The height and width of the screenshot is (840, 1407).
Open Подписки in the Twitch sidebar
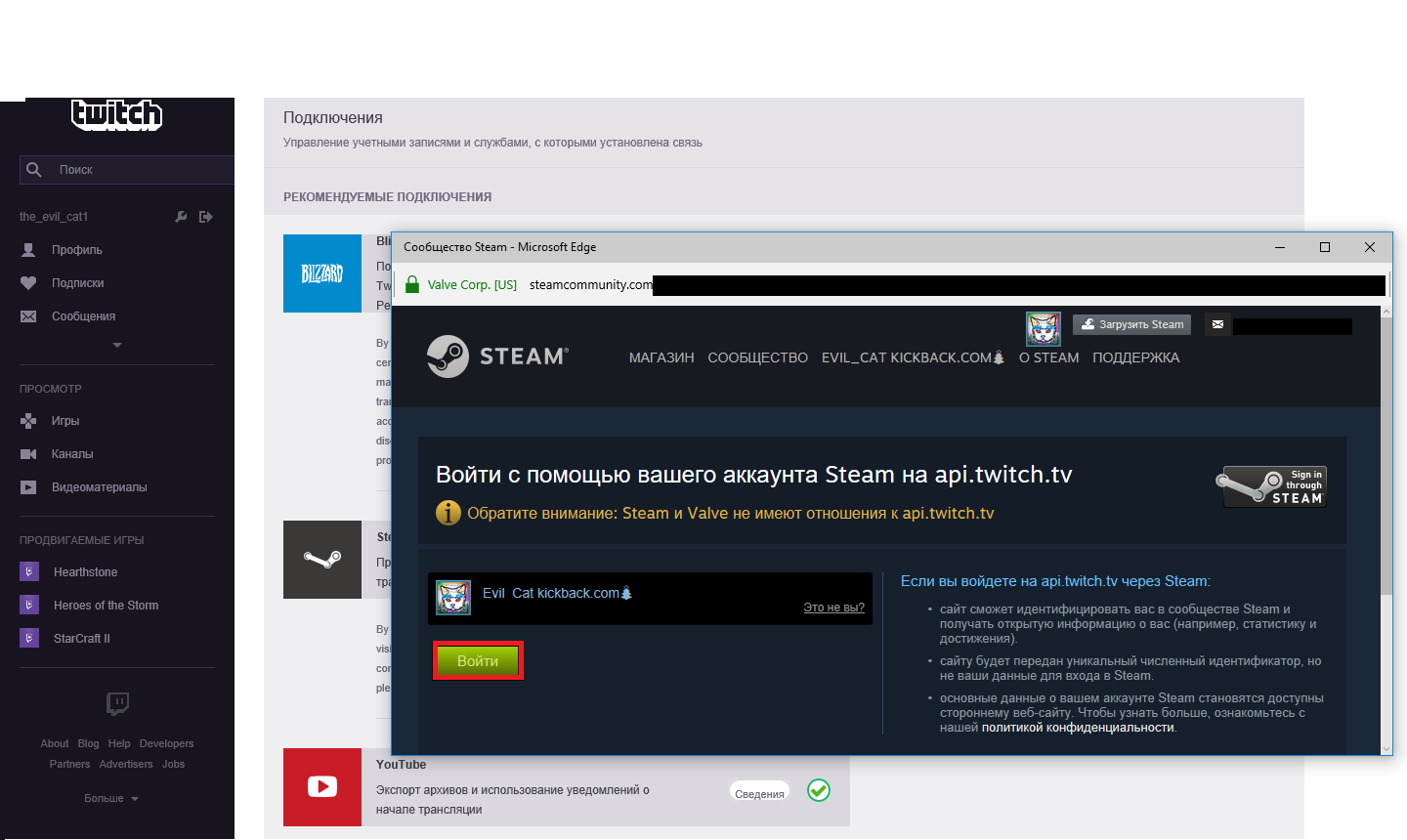pos(78,283)
